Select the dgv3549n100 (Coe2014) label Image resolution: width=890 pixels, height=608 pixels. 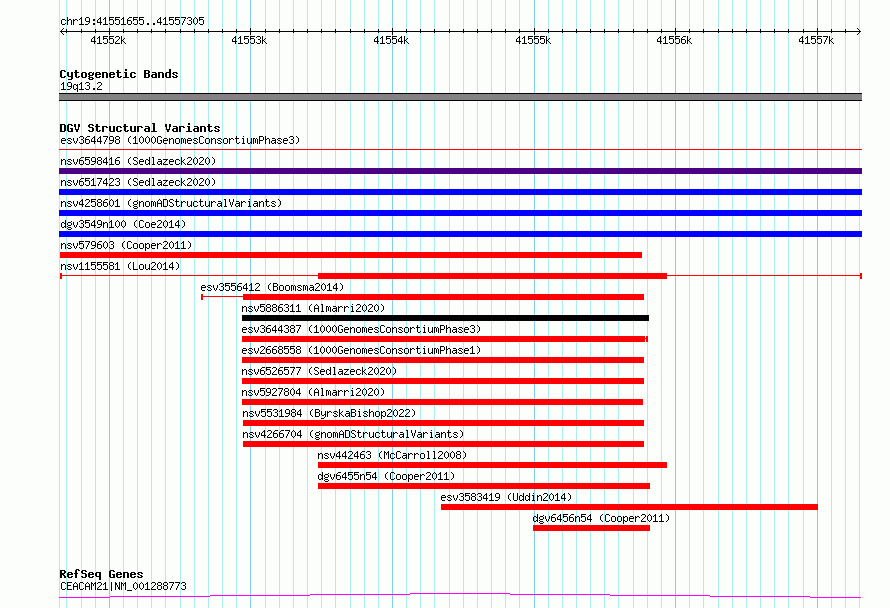click(x=123, y=224)
